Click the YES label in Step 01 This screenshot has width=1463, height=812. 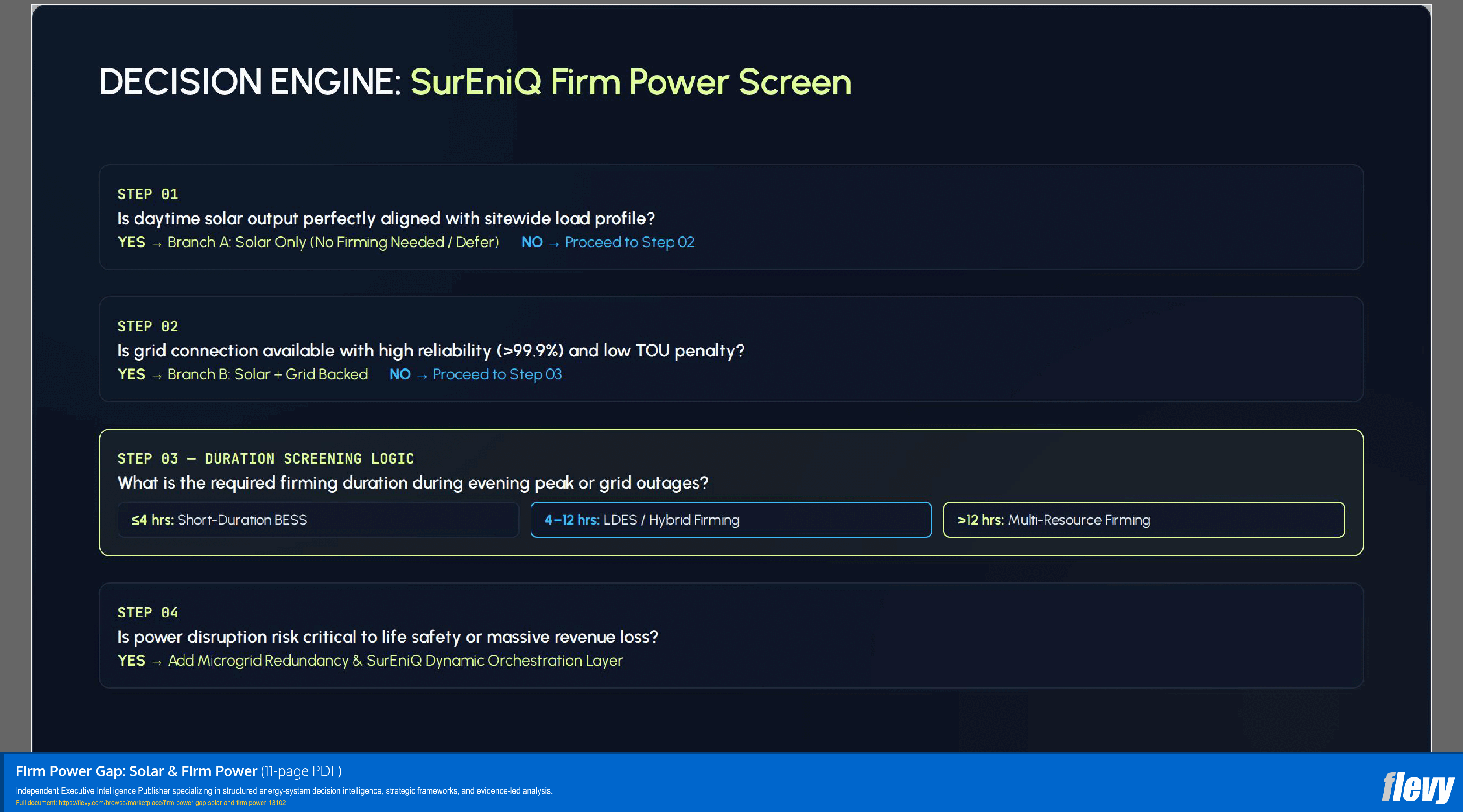pos(131,243)
